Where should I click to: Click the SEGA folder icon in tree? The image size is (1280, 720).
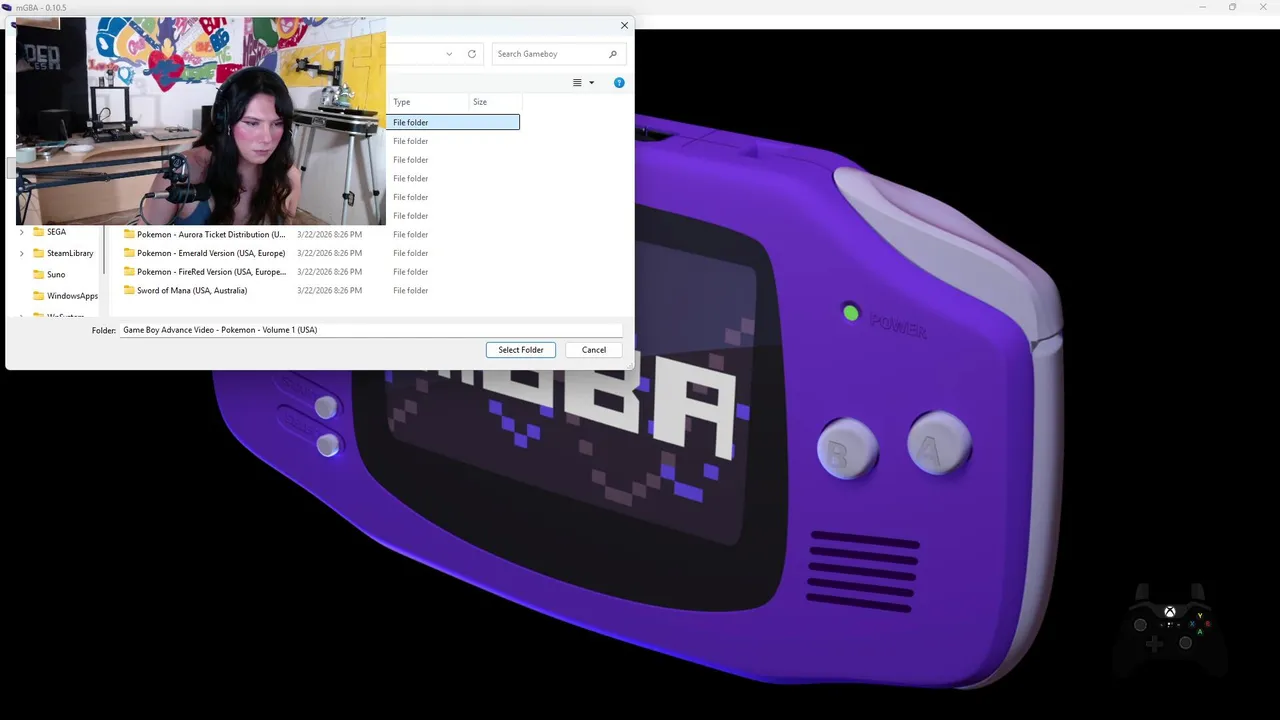click(38, 232)
